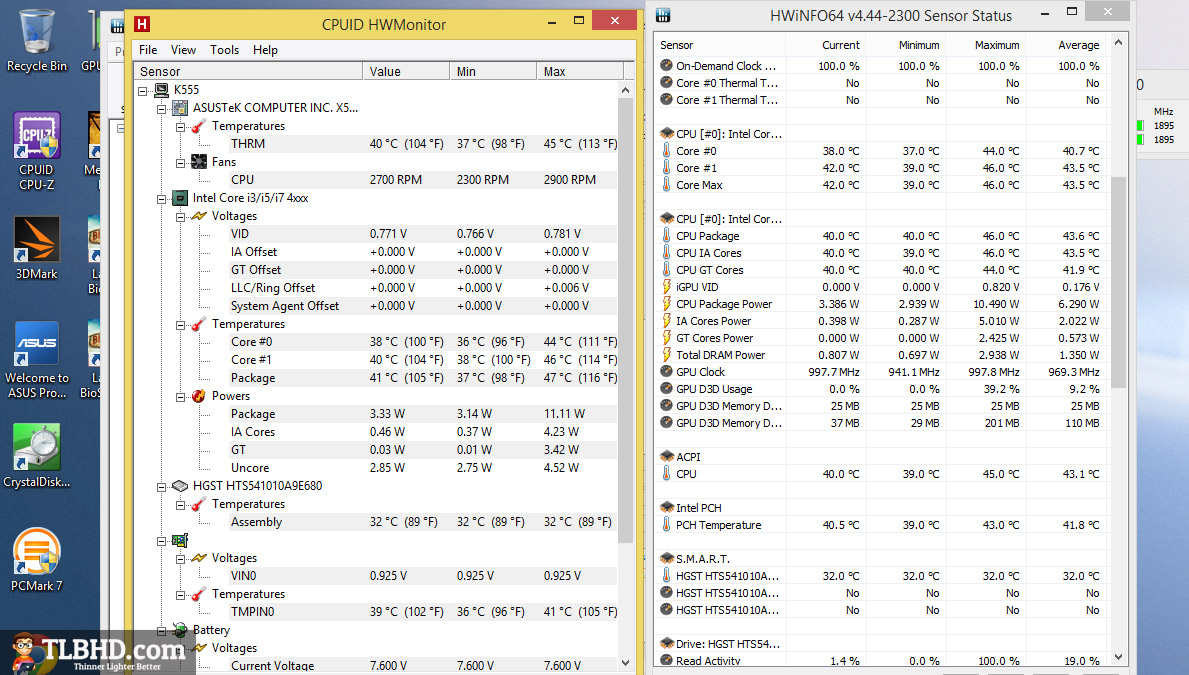Click On-Demand Clock sensor icon
Screen dimensions: 1189x675
pos(667,66)
